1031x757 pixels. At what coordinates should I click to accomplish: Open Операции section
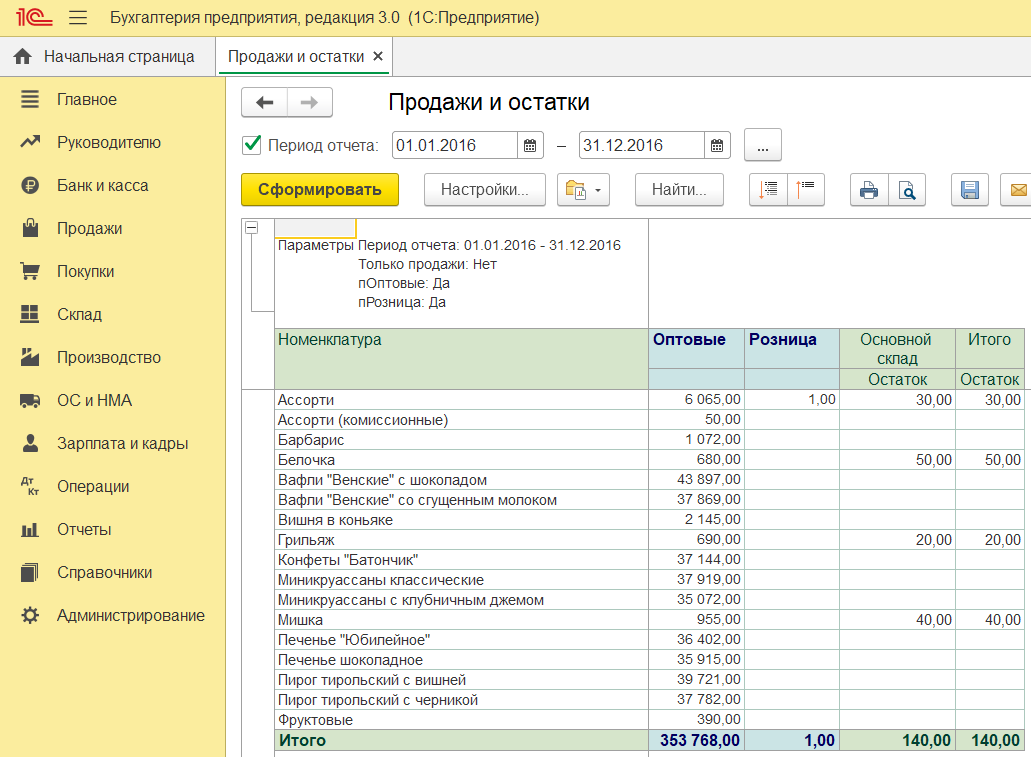(x=93, y=487)
